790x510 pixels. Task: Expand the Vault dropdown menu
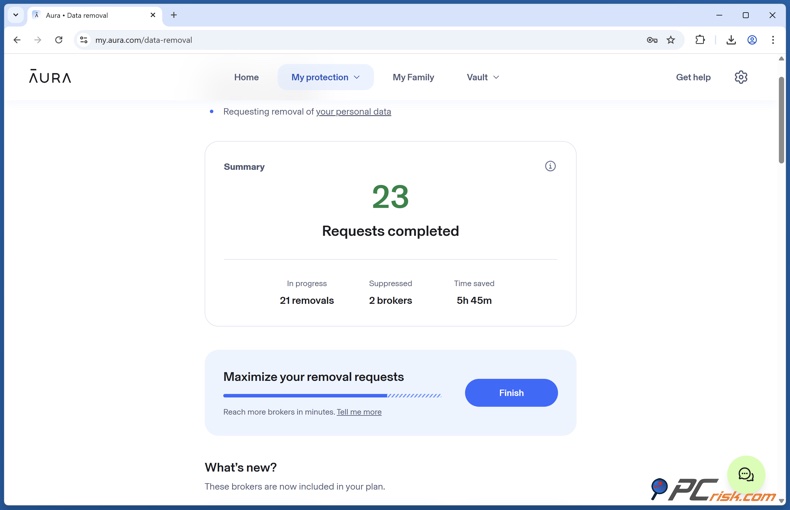(482, 77)
